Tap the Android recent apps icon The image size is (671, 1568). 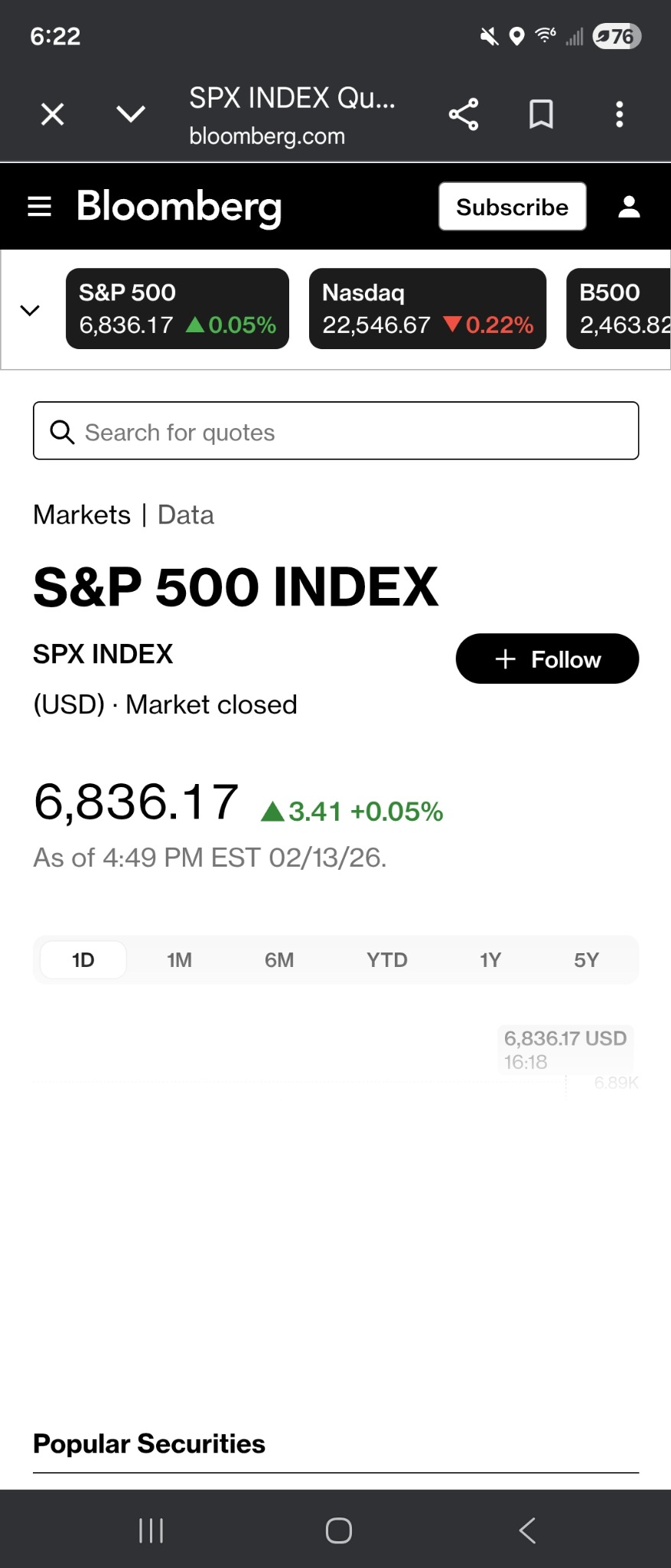151,1530
